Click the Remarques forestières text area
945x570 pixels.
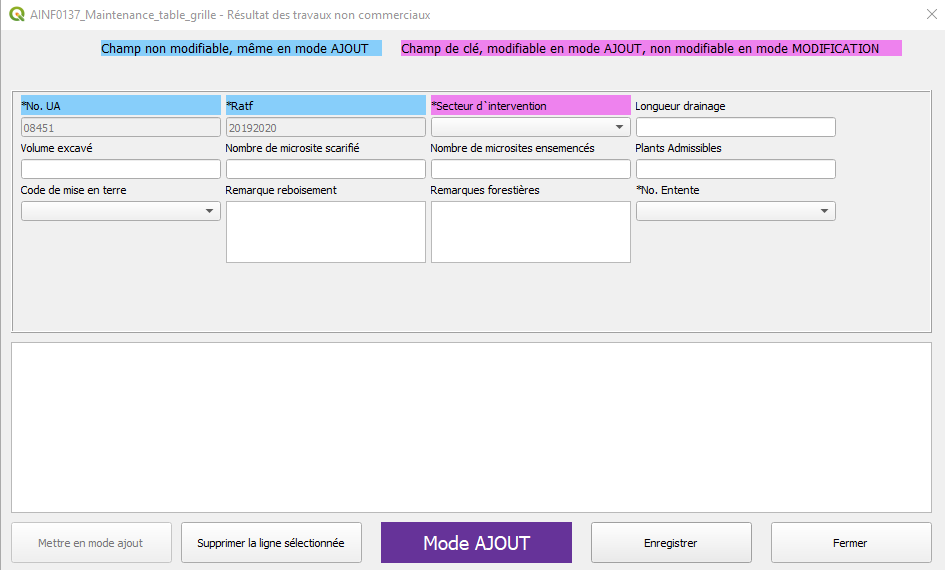point(530,232)
